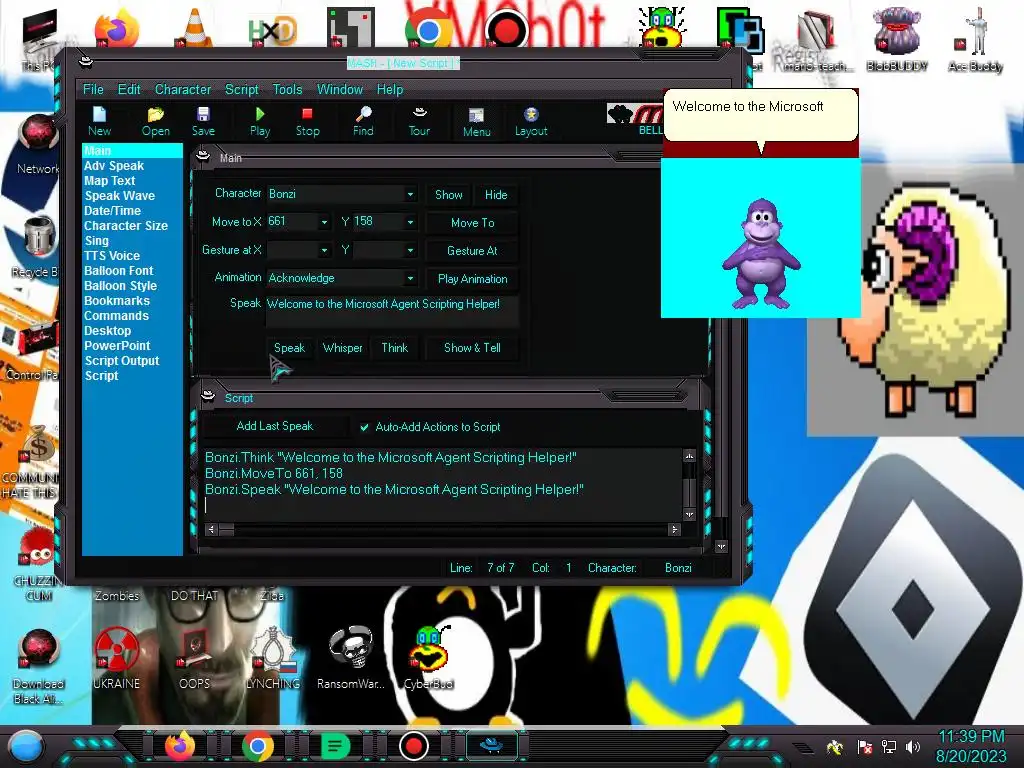Image resolution: width=1024 pixels, height=768 pixels.
Task: Click into the Speak text field
Action: point(392,312)
